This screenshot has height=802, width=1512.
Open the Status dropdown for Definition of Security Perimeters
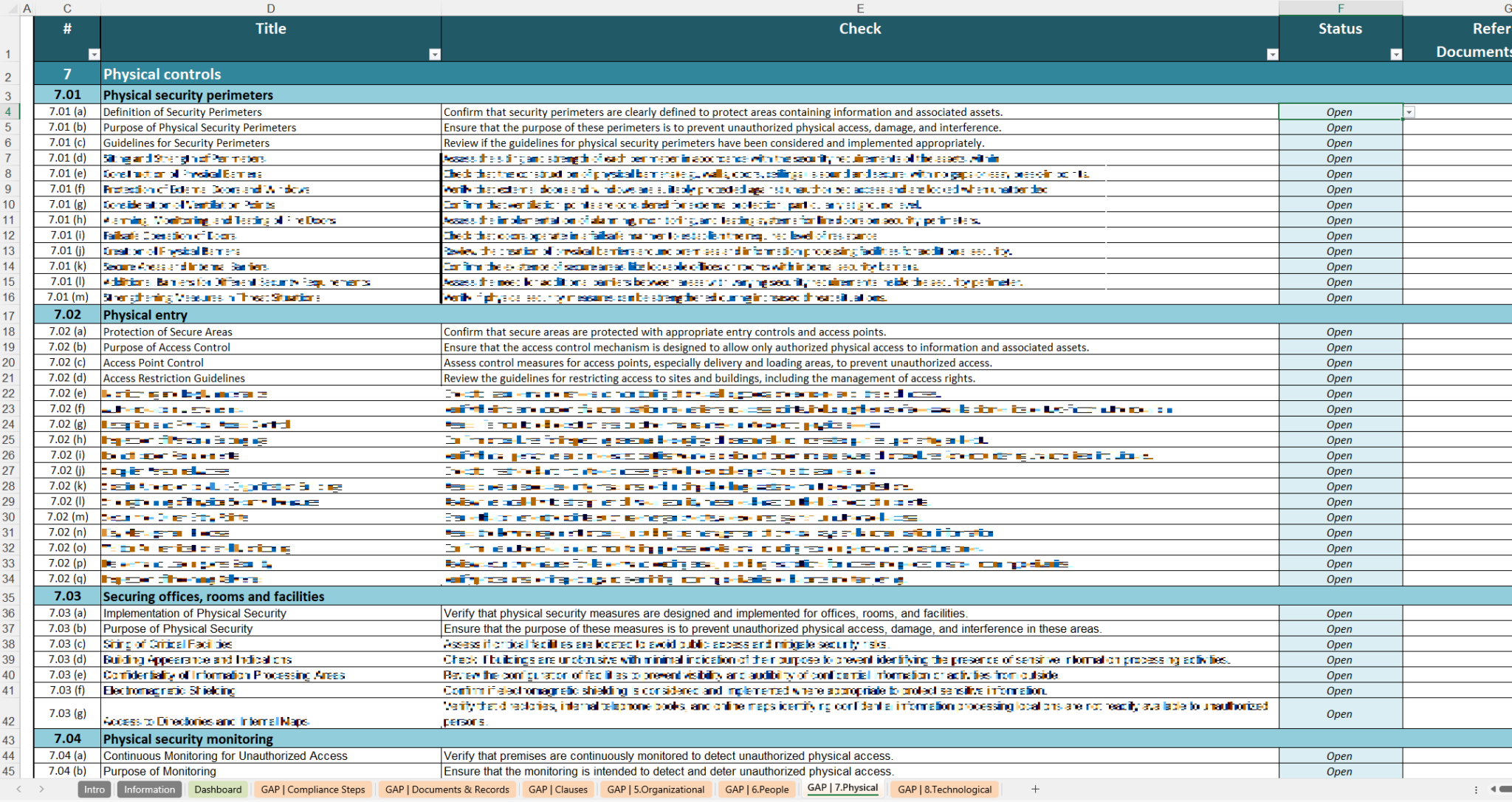(x=1410, y=112)
